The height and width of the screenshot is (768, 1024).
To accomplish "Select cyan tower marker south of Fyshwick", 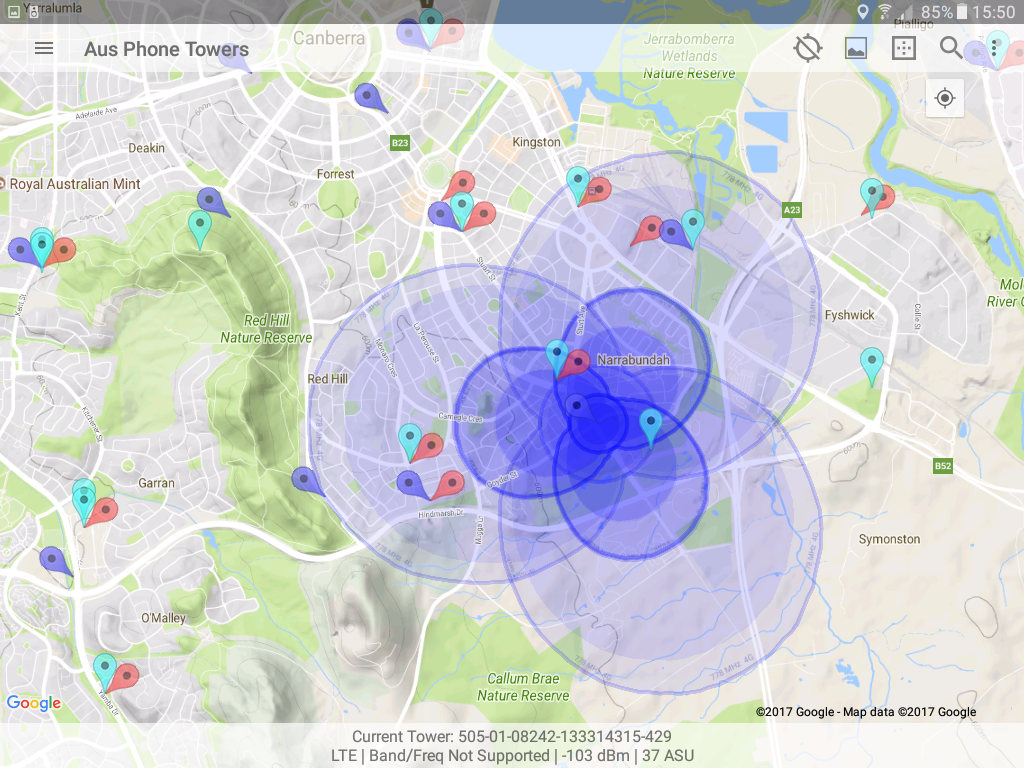I will (x=872, y=364).
